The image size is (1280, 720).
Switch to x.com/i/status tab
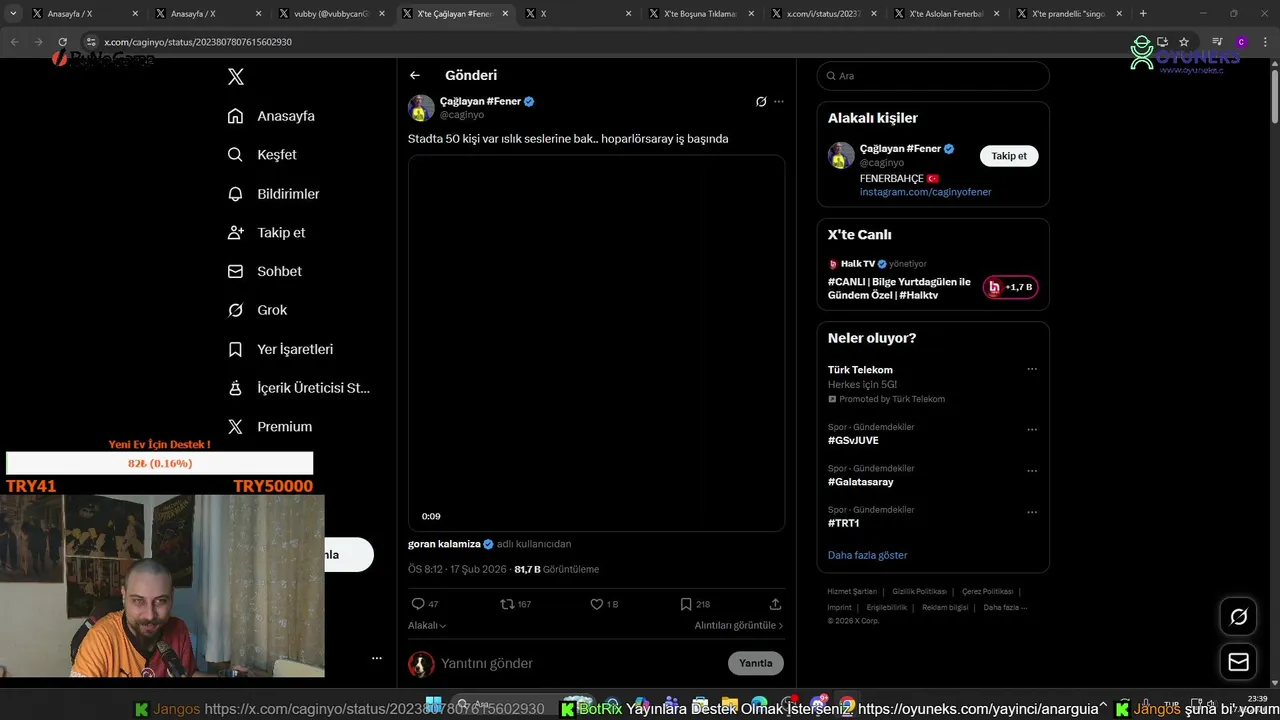coord(822,14)
